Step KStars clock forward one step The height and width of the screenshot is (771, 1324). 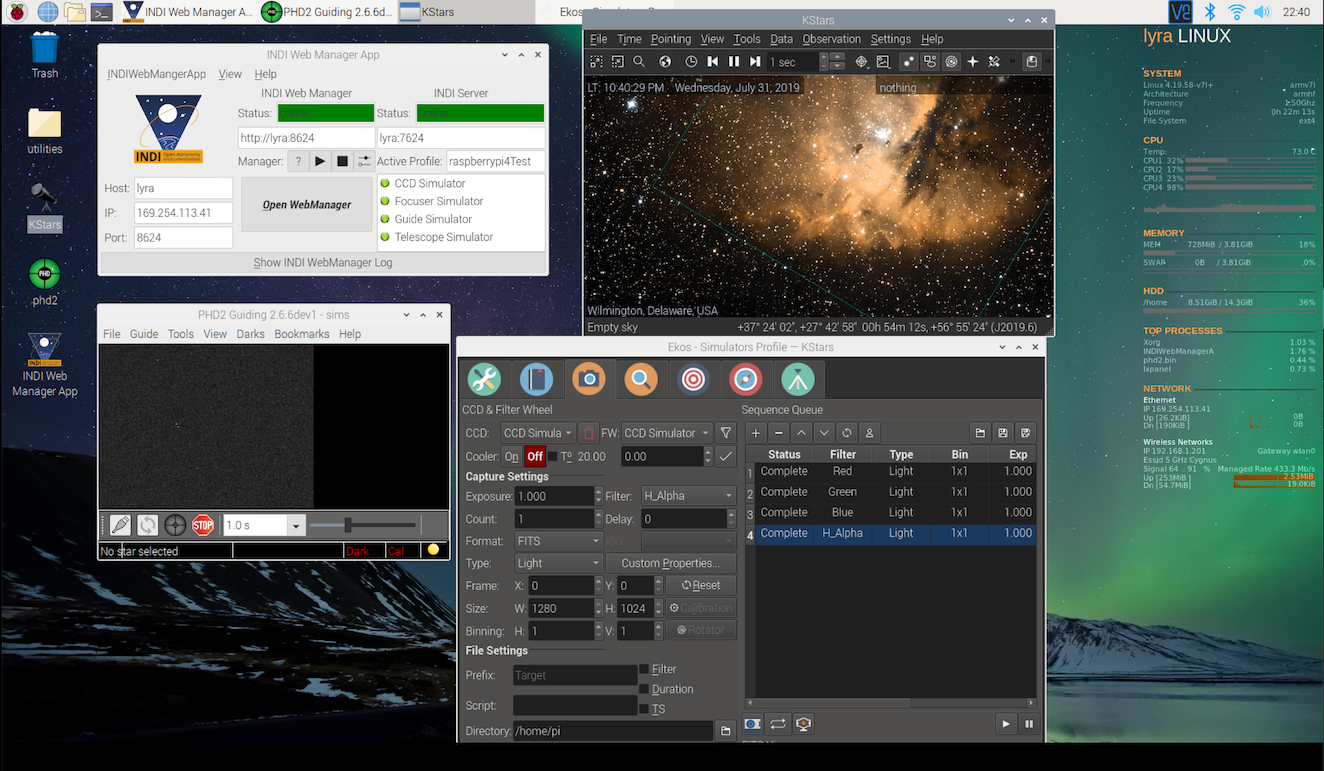[x=755, y=62]
